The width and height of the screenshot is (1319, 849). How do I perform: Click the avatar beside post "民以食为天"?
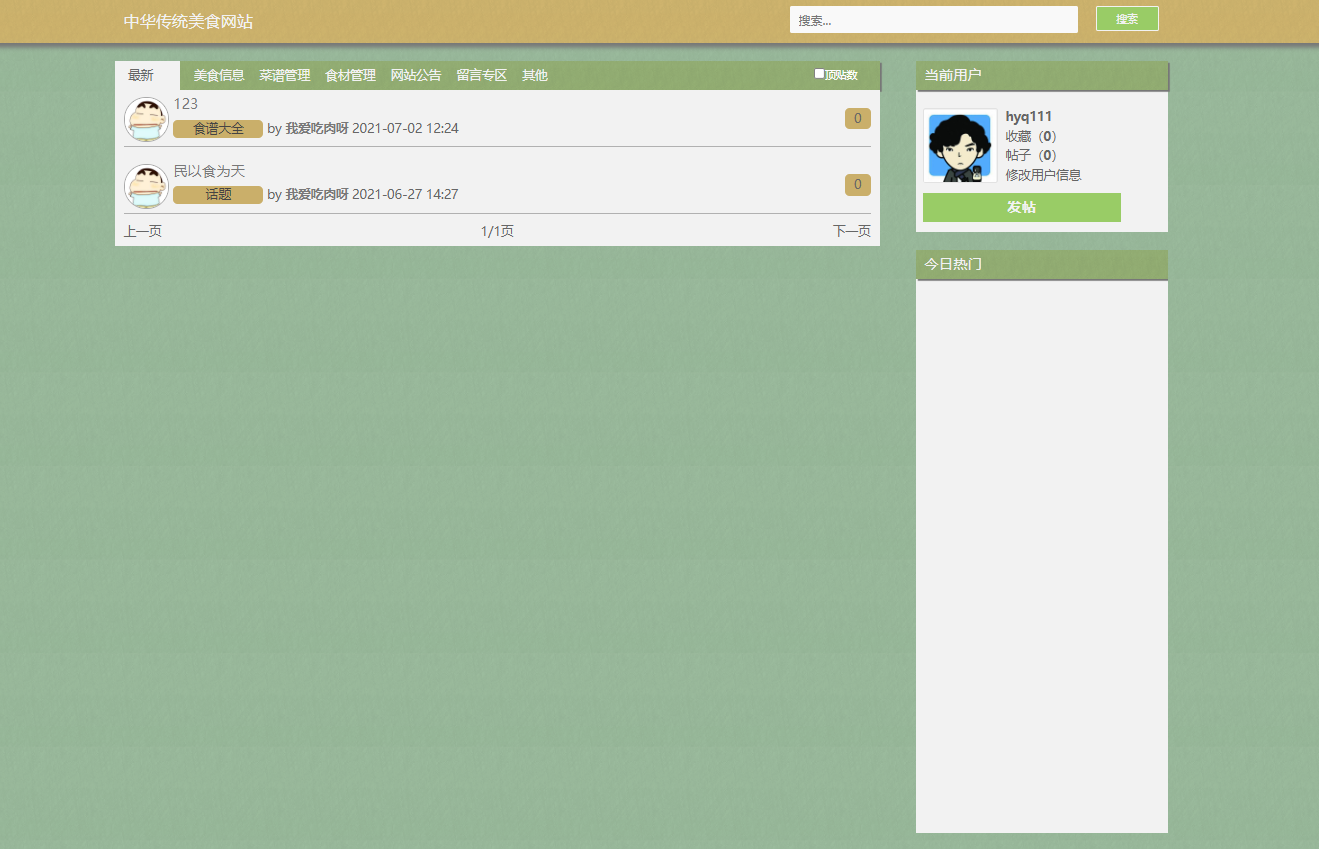coord(146,186)
